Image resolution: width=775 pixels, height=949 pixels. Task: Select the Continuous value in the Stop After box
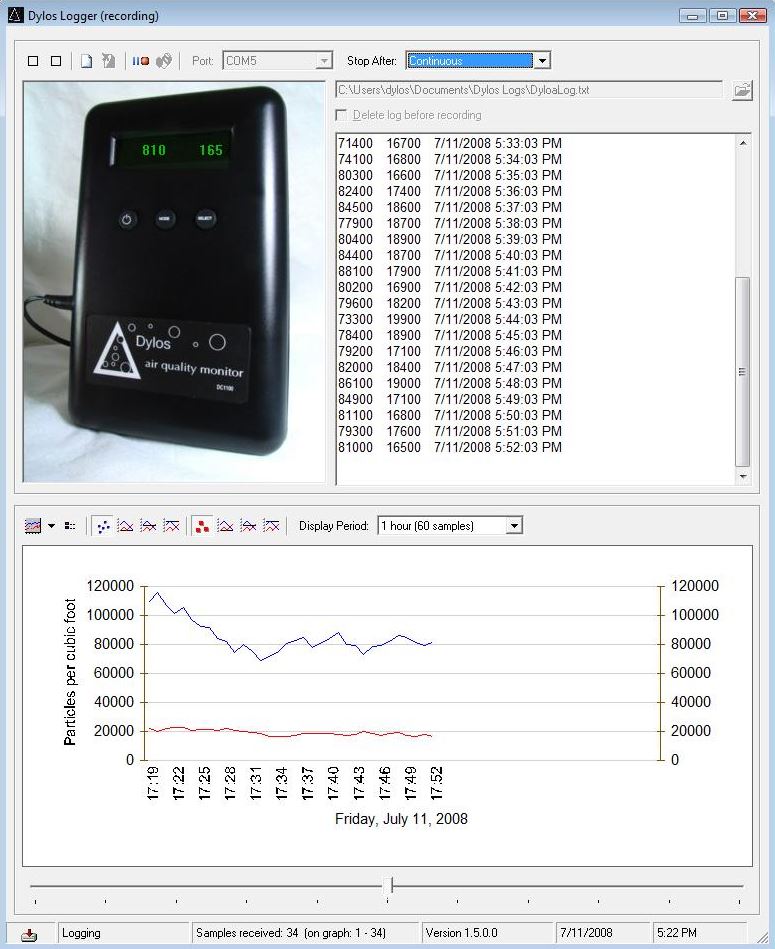(x=470, y=61)
